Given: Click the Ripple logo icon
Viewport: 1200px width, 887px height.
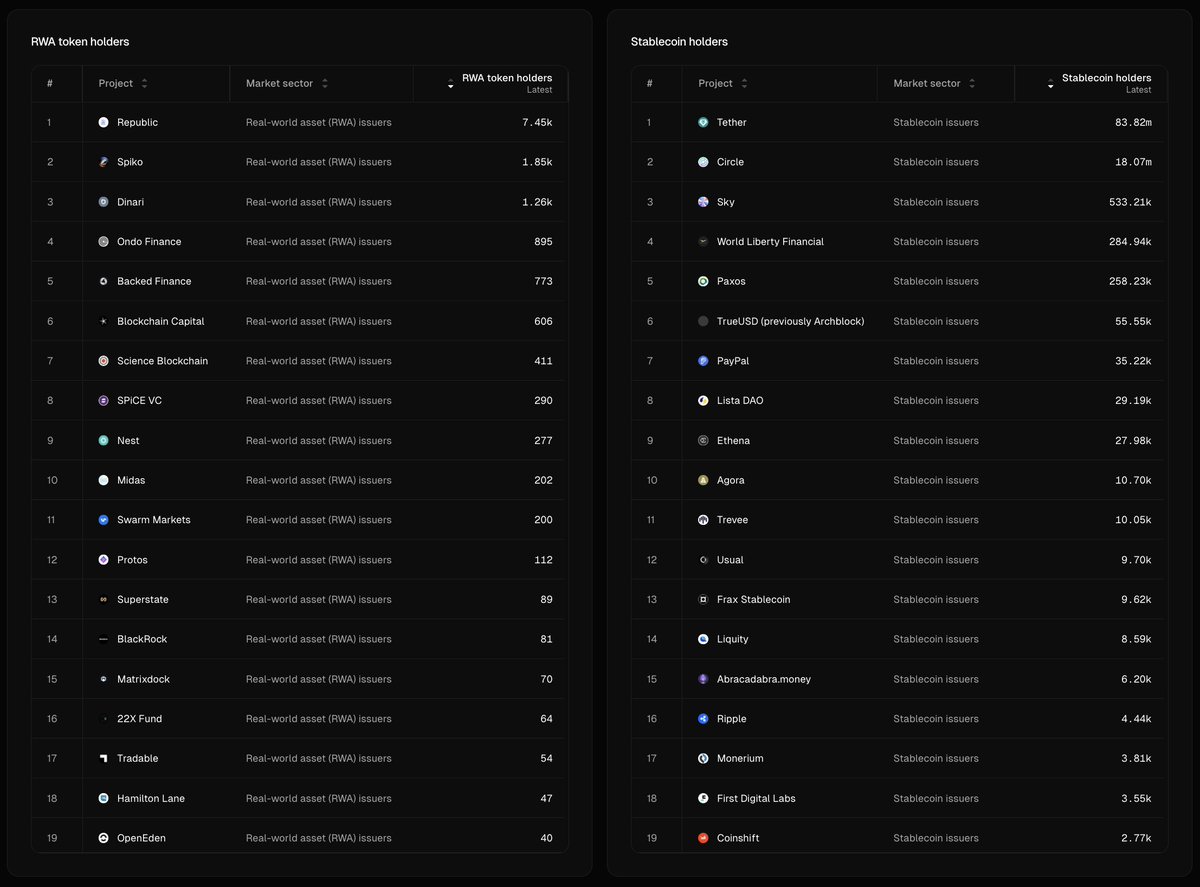Looking at the screenshot, I should point(703,719).
